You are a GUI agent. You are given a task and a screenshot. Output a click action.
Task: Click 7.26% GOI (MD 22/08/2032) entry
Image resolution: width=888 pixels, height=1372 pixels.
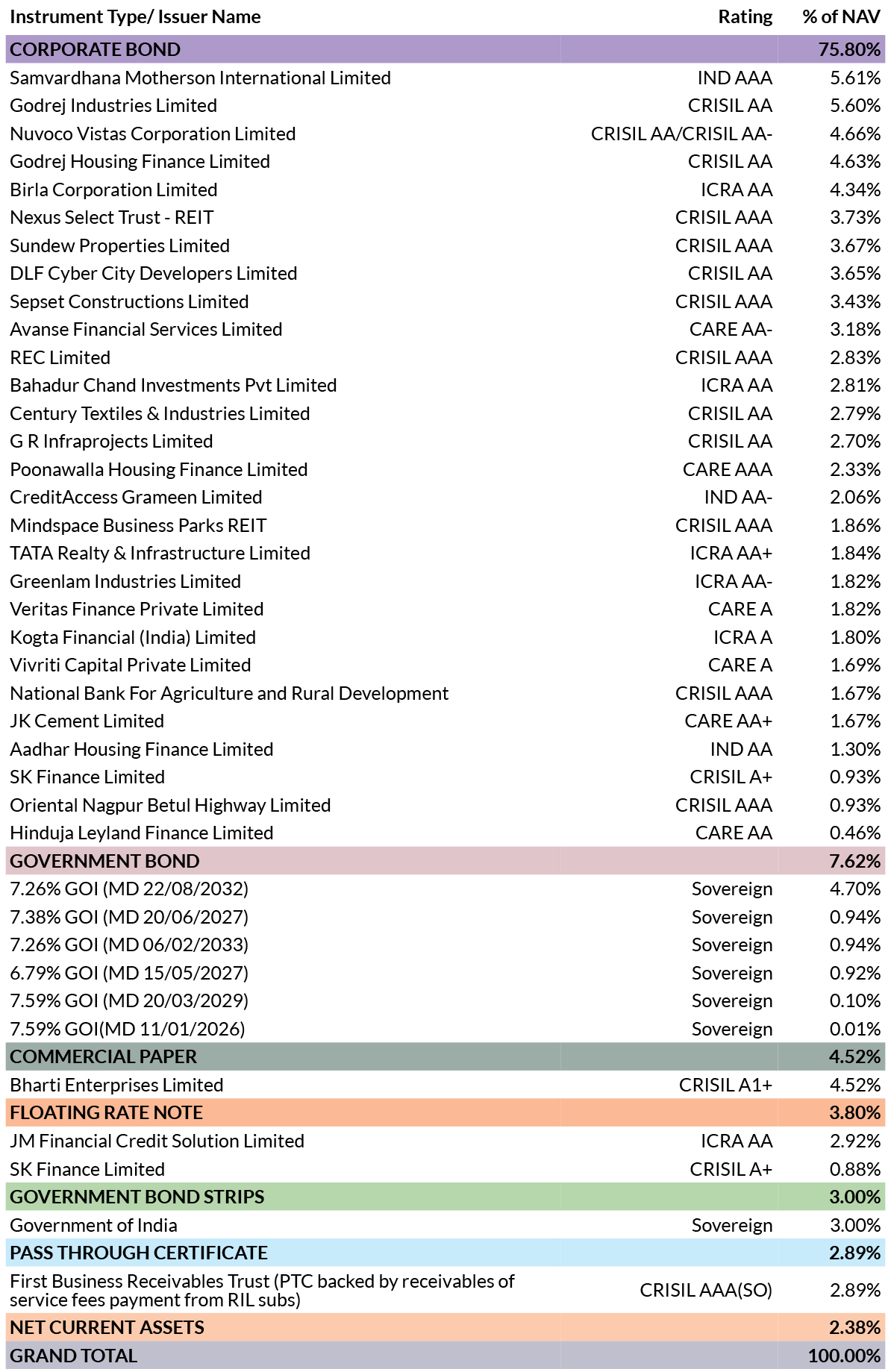(x=129, y=889)
